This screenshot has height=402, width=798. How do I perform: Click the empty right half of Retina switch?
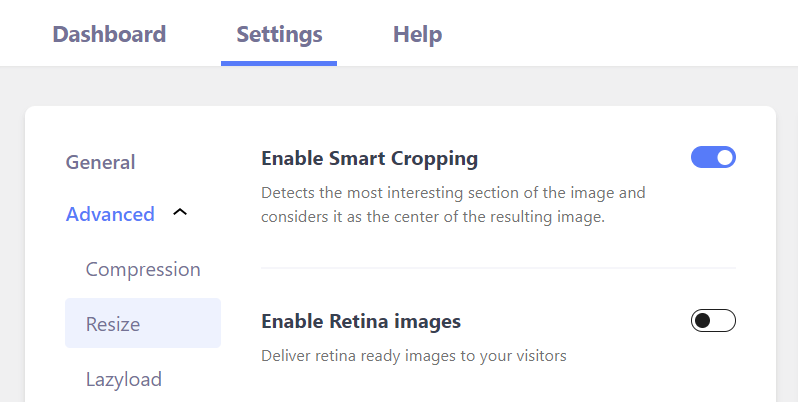pos(724,321)
